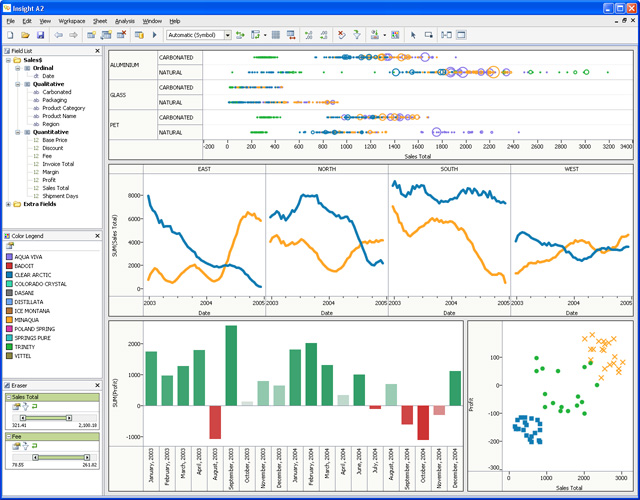The height and width of the screenshot is (500, 640).
Task: Expand the Extra Fields folder
Action: click(x=9, y=204)
